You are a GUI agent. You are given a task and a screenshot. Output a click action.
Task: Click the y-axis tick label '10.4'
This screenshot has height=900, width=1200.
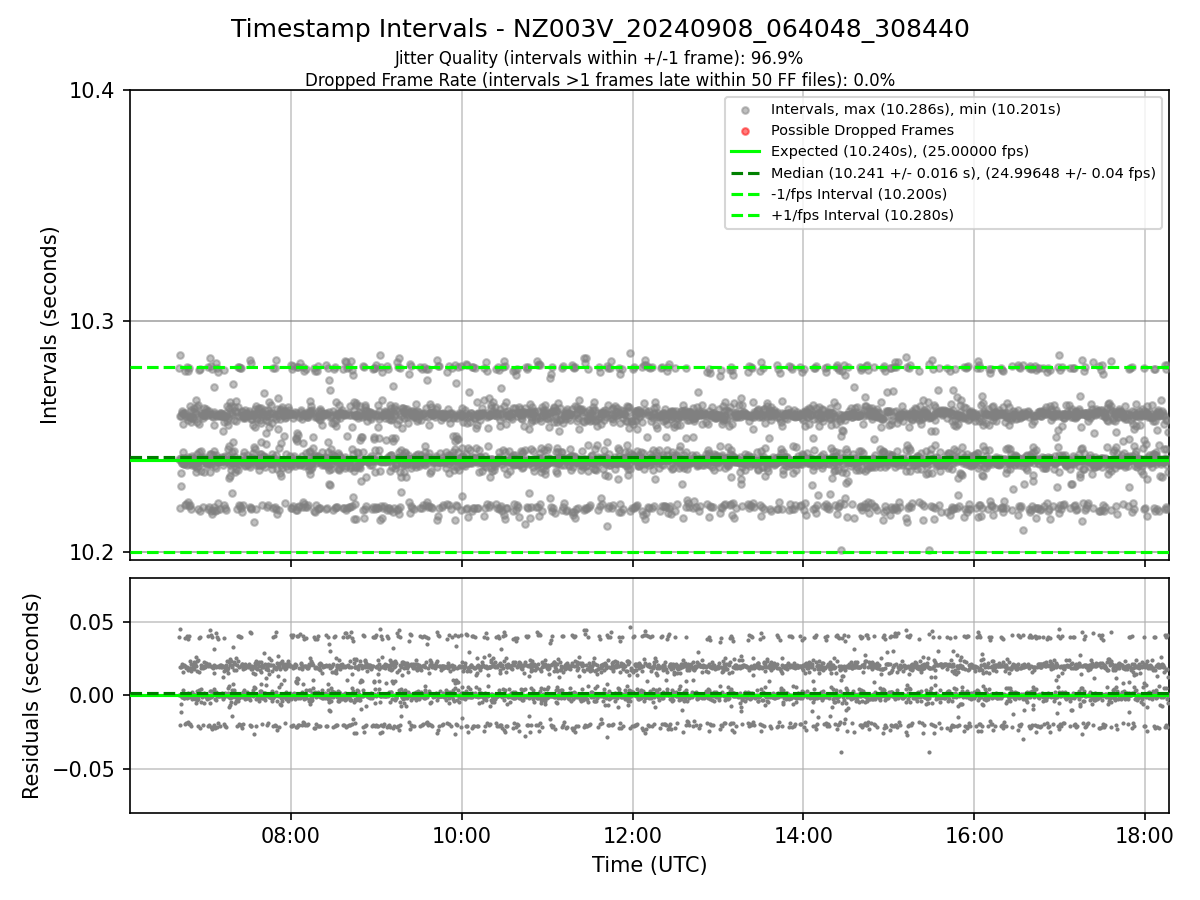point(93,91)
